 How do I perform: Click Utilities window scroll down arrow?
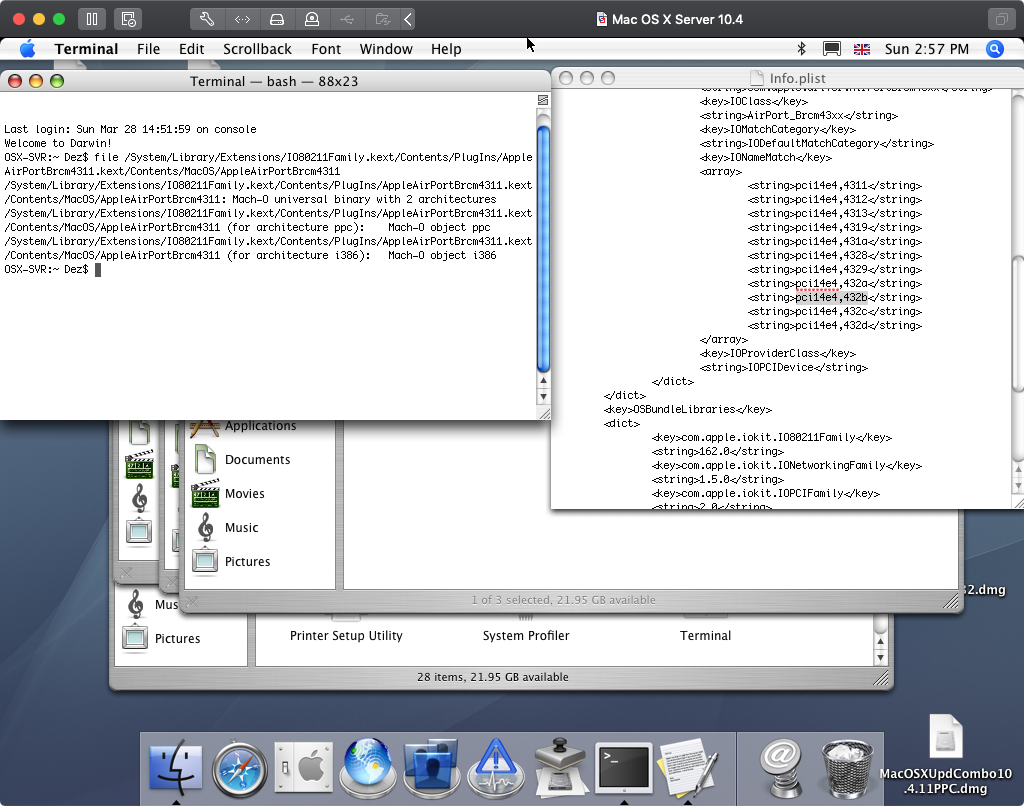pos(880,658)
